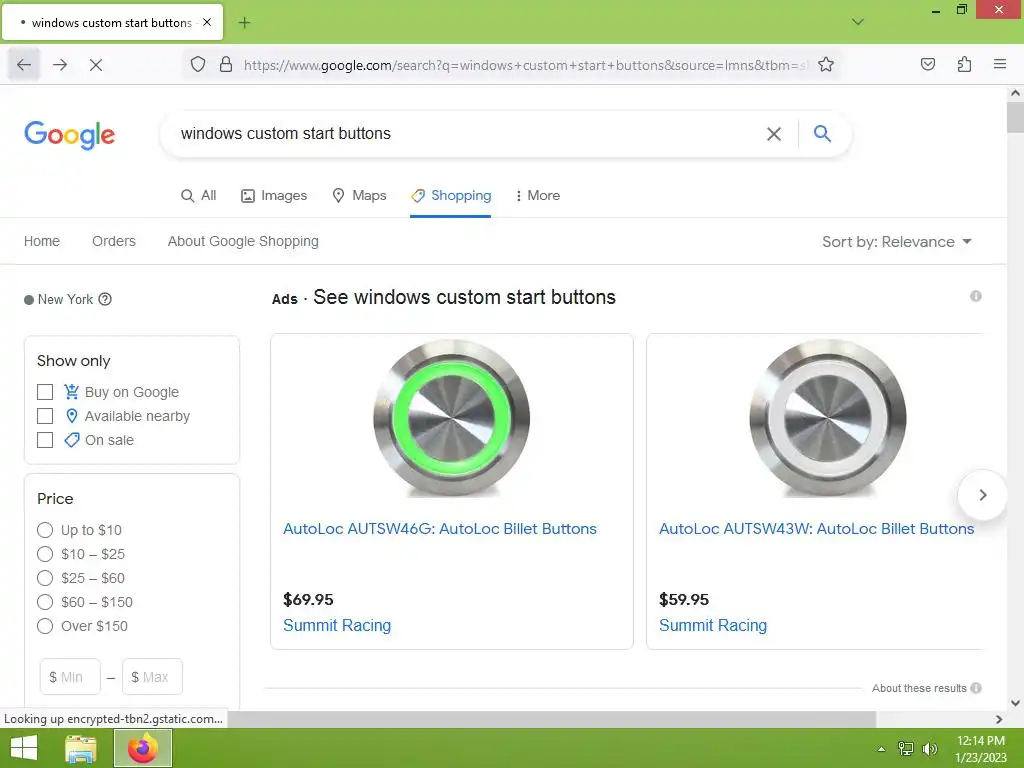The height and width of the screenshot is (768, 1024).
Task: Enable the Buy on Google checkbox
Action: 45,392
